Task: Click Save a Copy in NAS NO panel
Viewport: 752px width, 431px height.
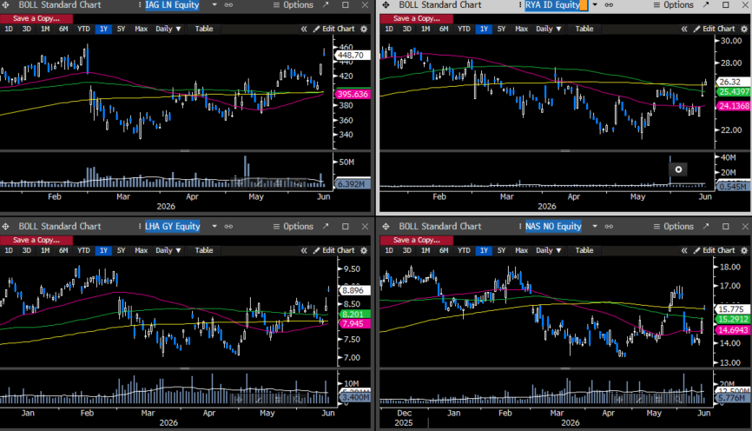Action: [416, 240]
